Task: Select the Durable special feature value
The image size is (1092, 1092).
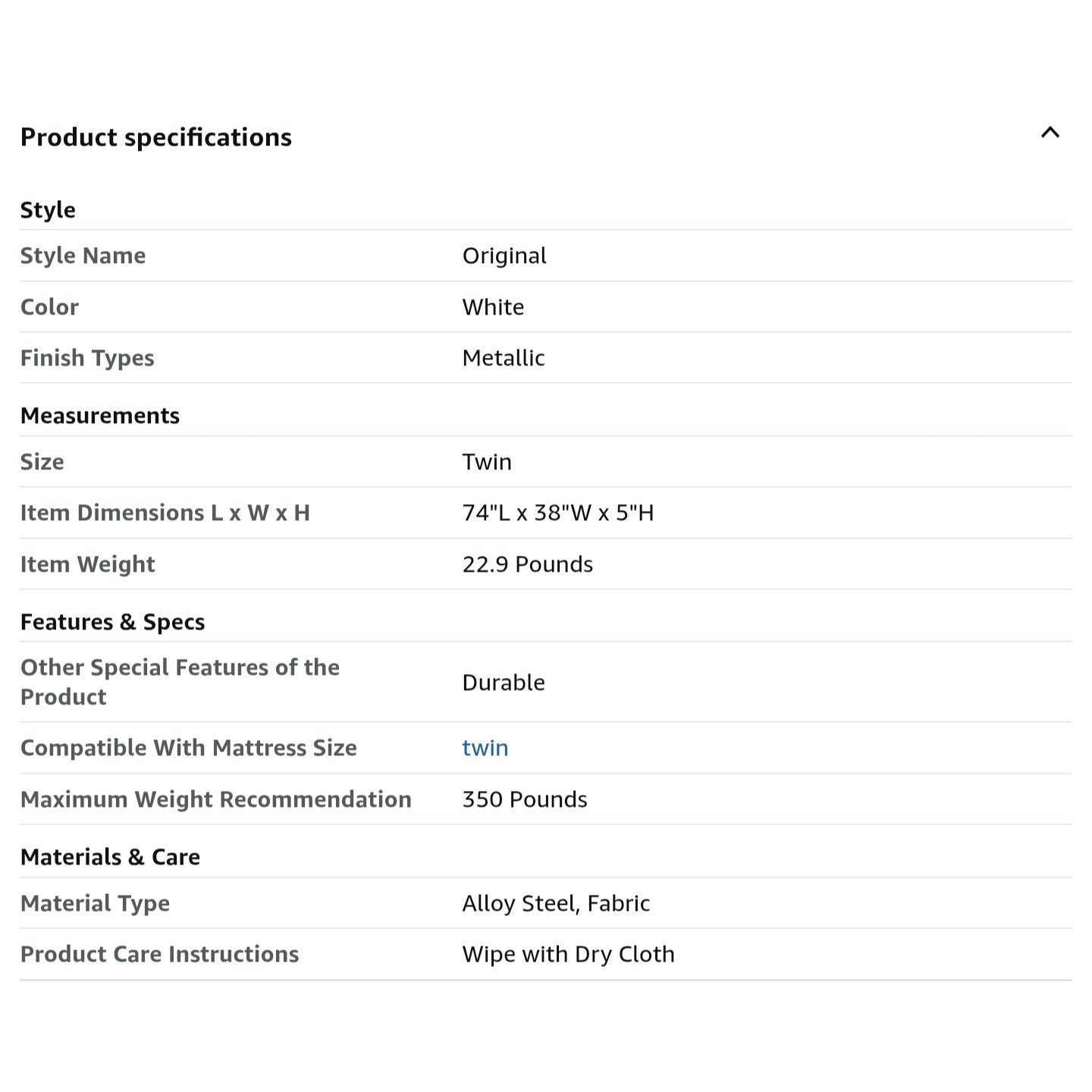Action: [504, 682]
